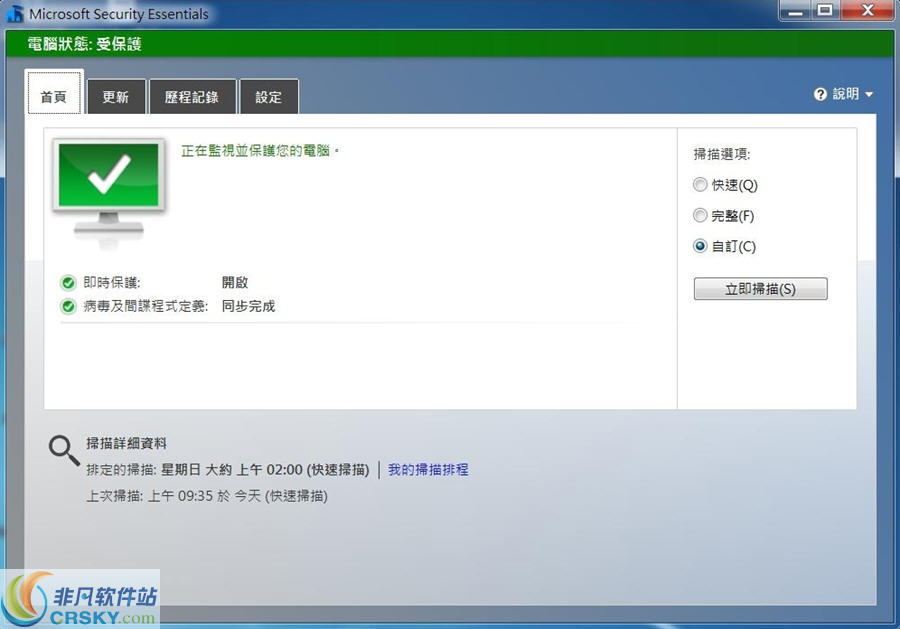This screenshot has width=900, height=629.
Task: Click the 掃描詳細資料 heading
Action: click(x=126, y=443)
